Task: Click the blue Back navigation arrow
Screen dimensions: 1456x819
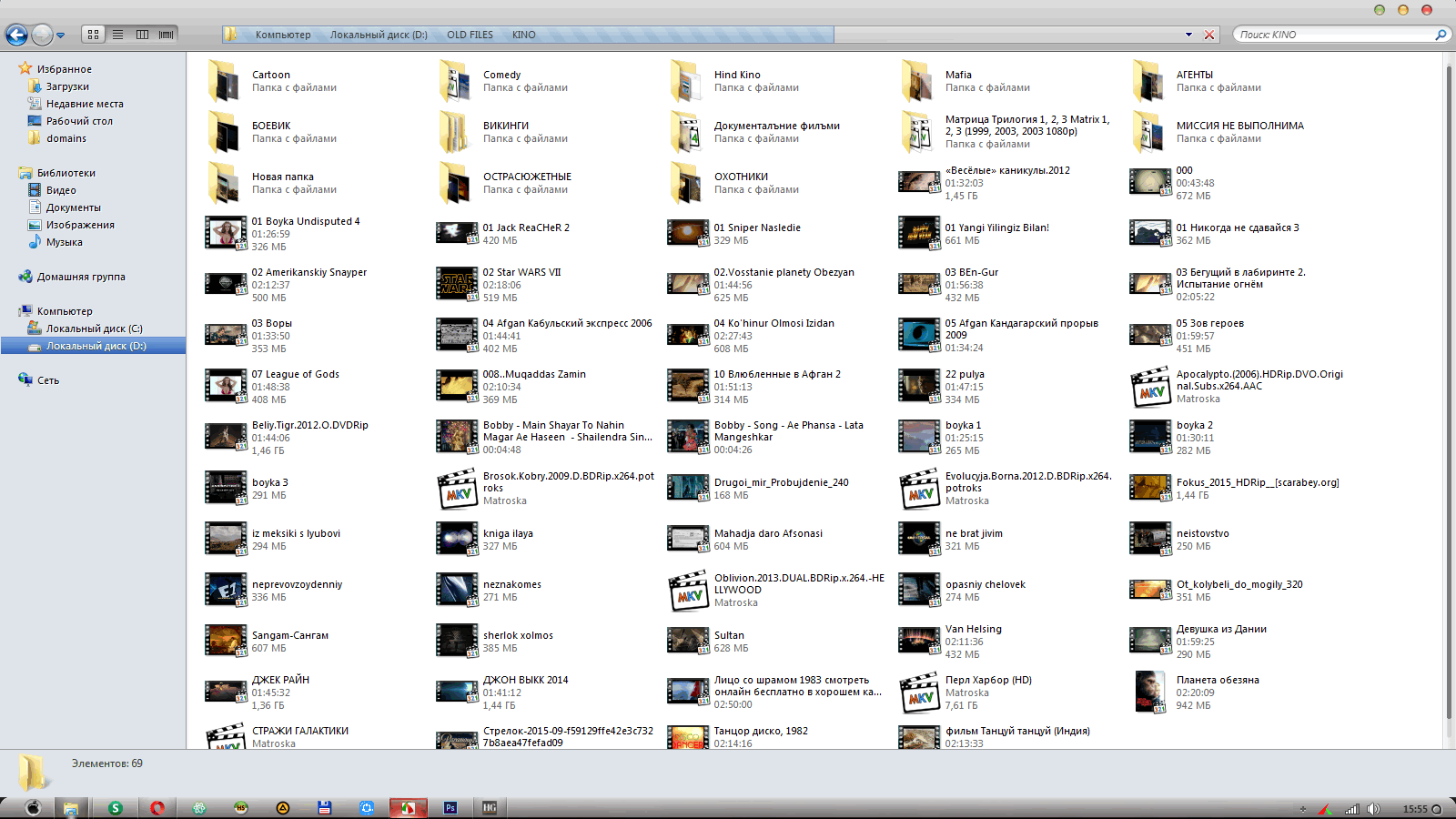Action: pyautogui.click(x=16, y=35)
